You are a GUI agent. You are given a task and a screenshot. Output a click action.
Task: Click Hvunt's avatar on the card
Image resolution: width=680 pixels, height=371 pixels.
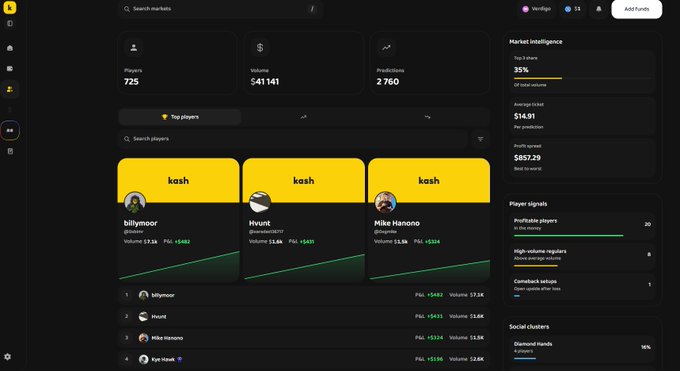click(x=260, y=202)
